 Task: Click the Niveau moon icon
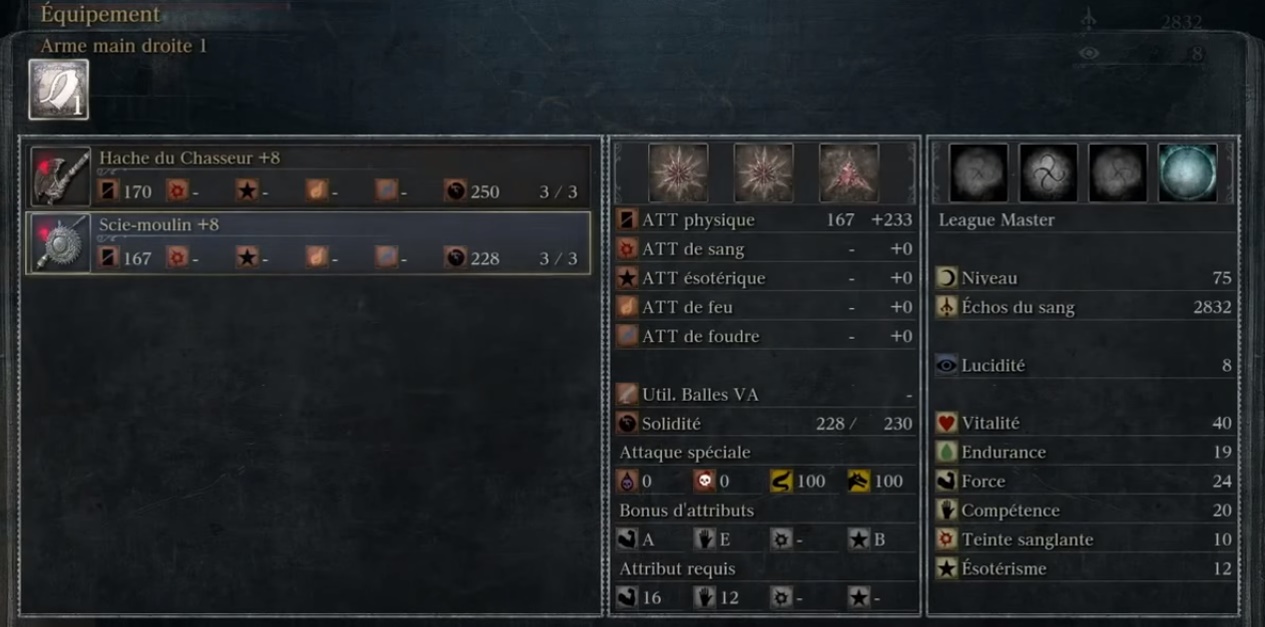click(946, 278)
